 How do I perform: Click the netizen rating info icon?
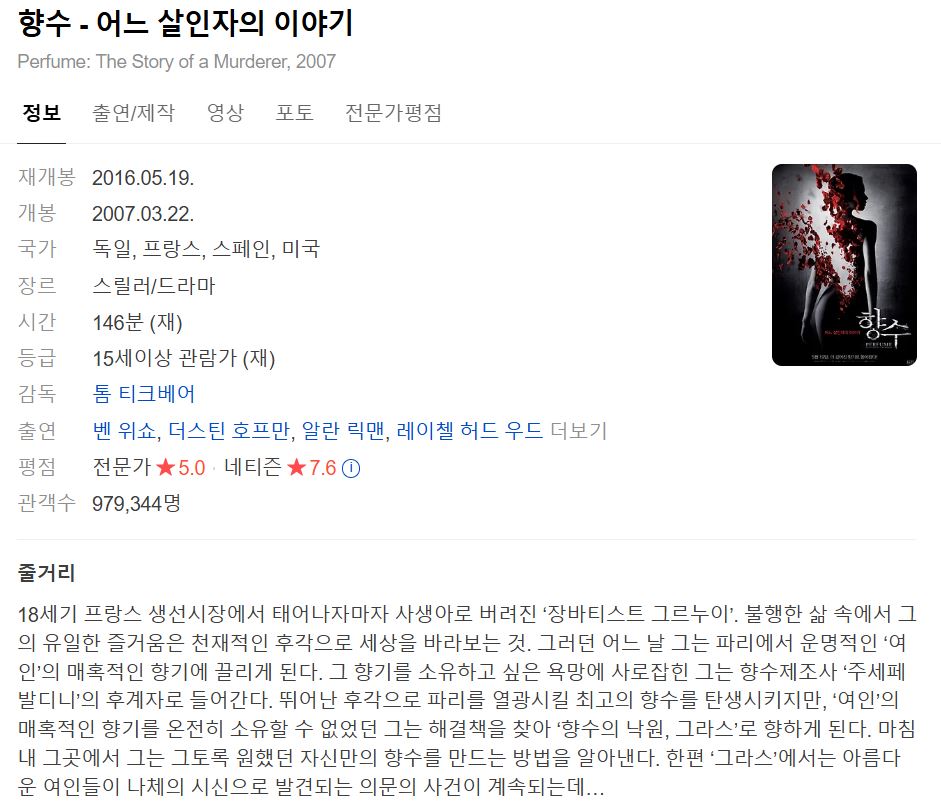(351, 468)
